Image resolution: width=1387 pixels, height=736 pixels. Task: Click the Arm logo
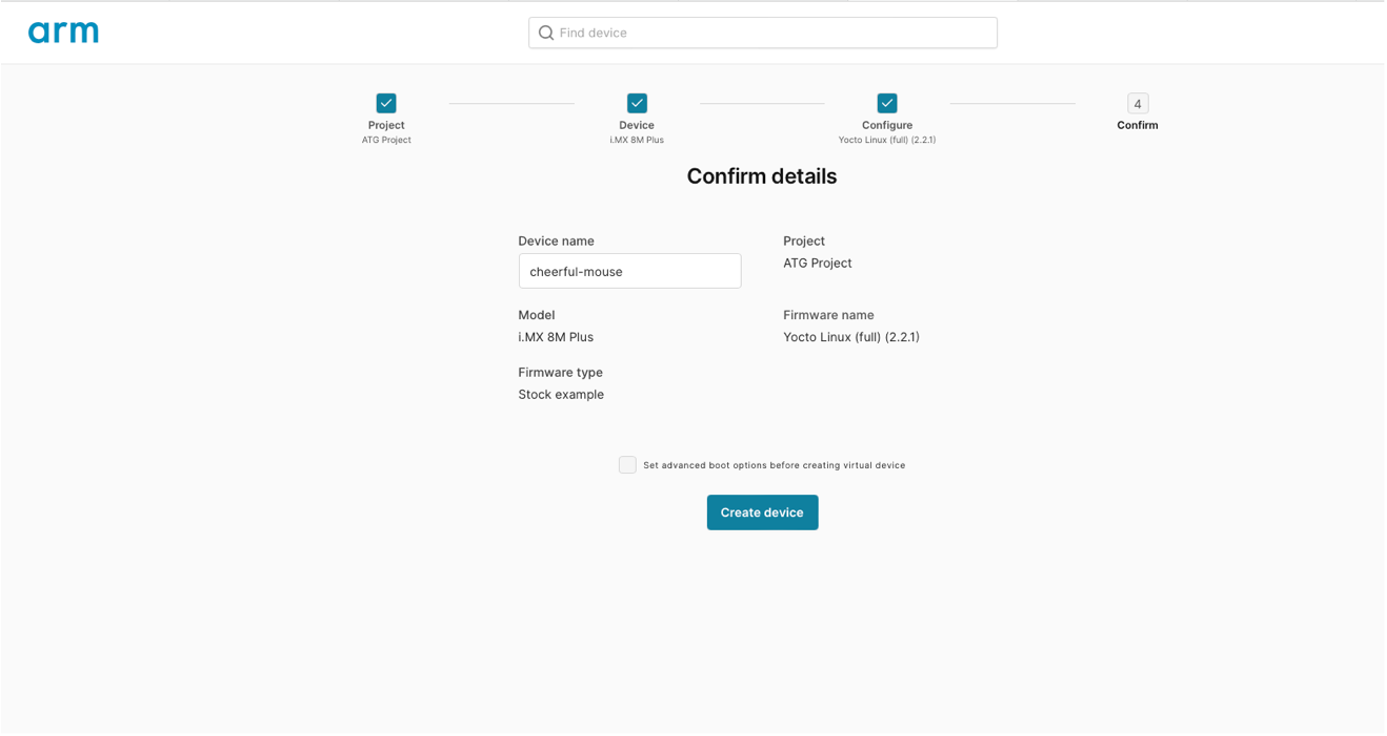coord(63,32)
